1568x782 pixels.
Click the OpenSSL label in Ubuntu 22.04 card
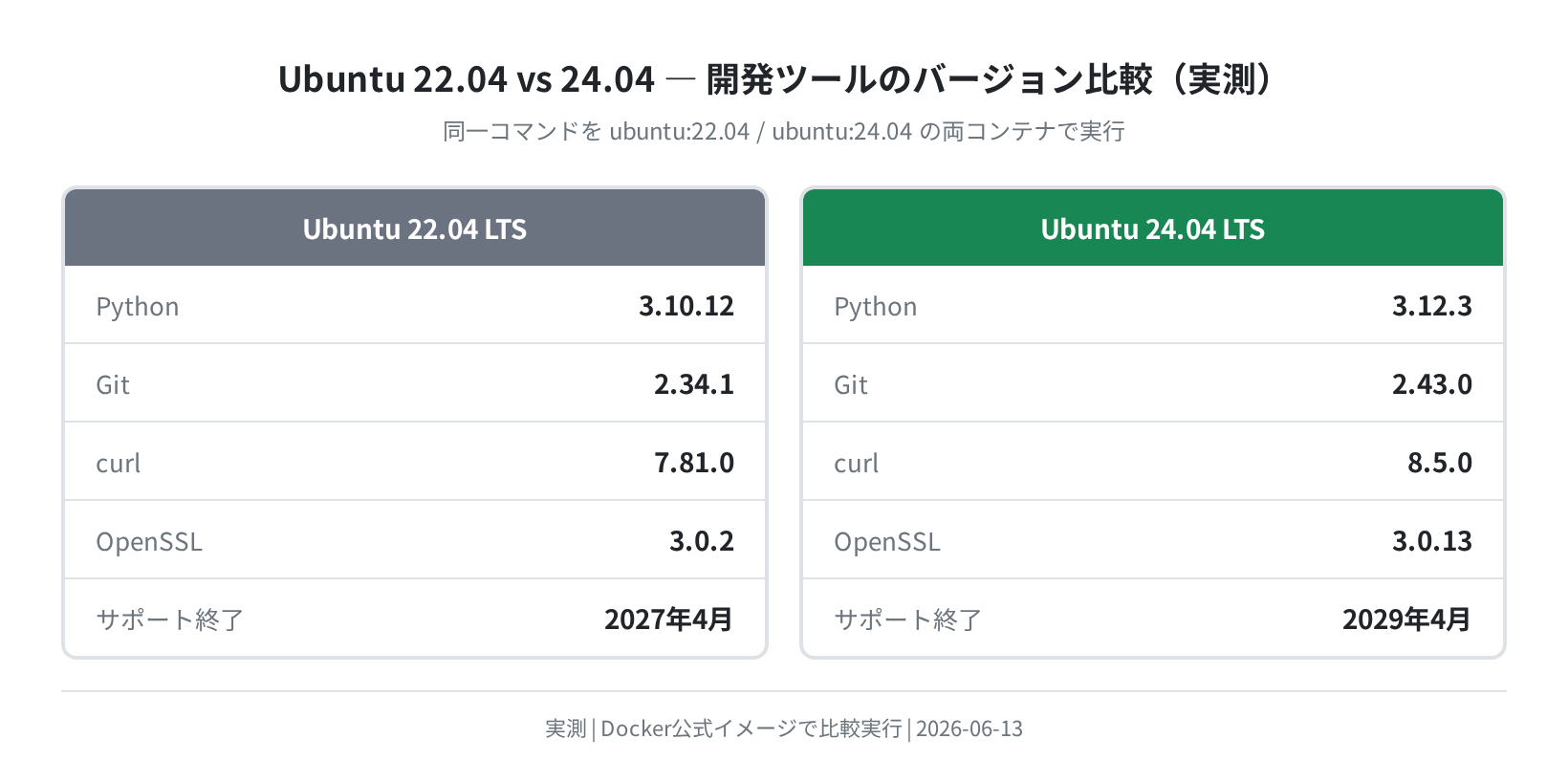coord(149,541)
